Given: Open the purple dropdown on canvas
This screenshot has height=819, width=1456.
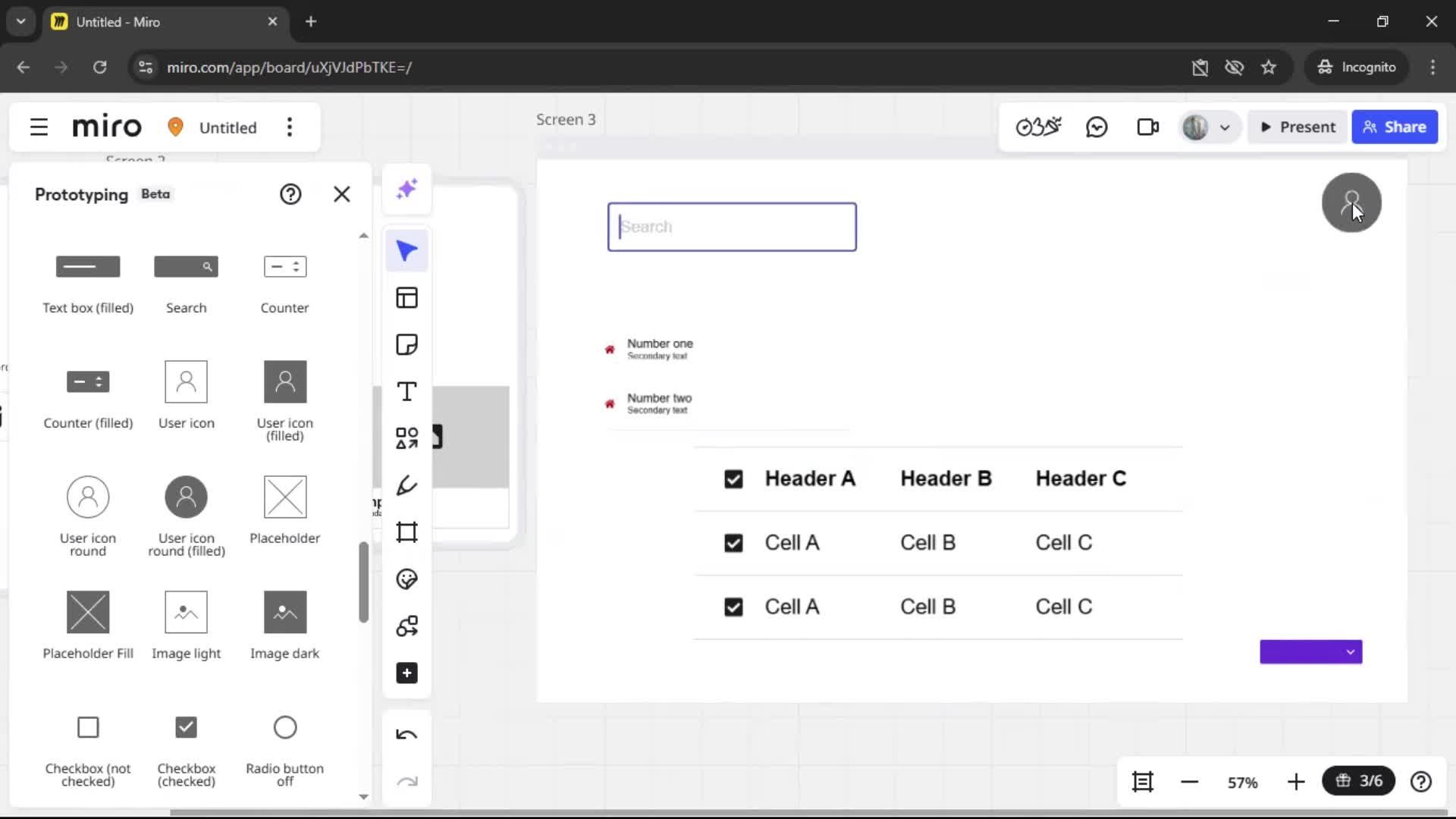Looking at the screenshot, I should (1311, 652).
